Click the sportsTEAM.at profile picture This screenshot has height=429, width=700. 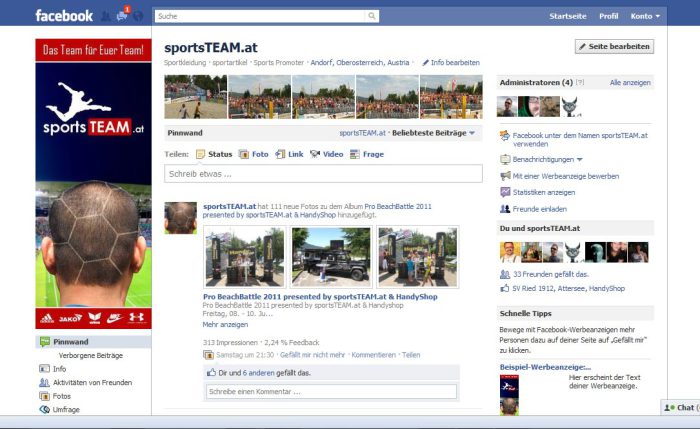[x=93, y=184]
